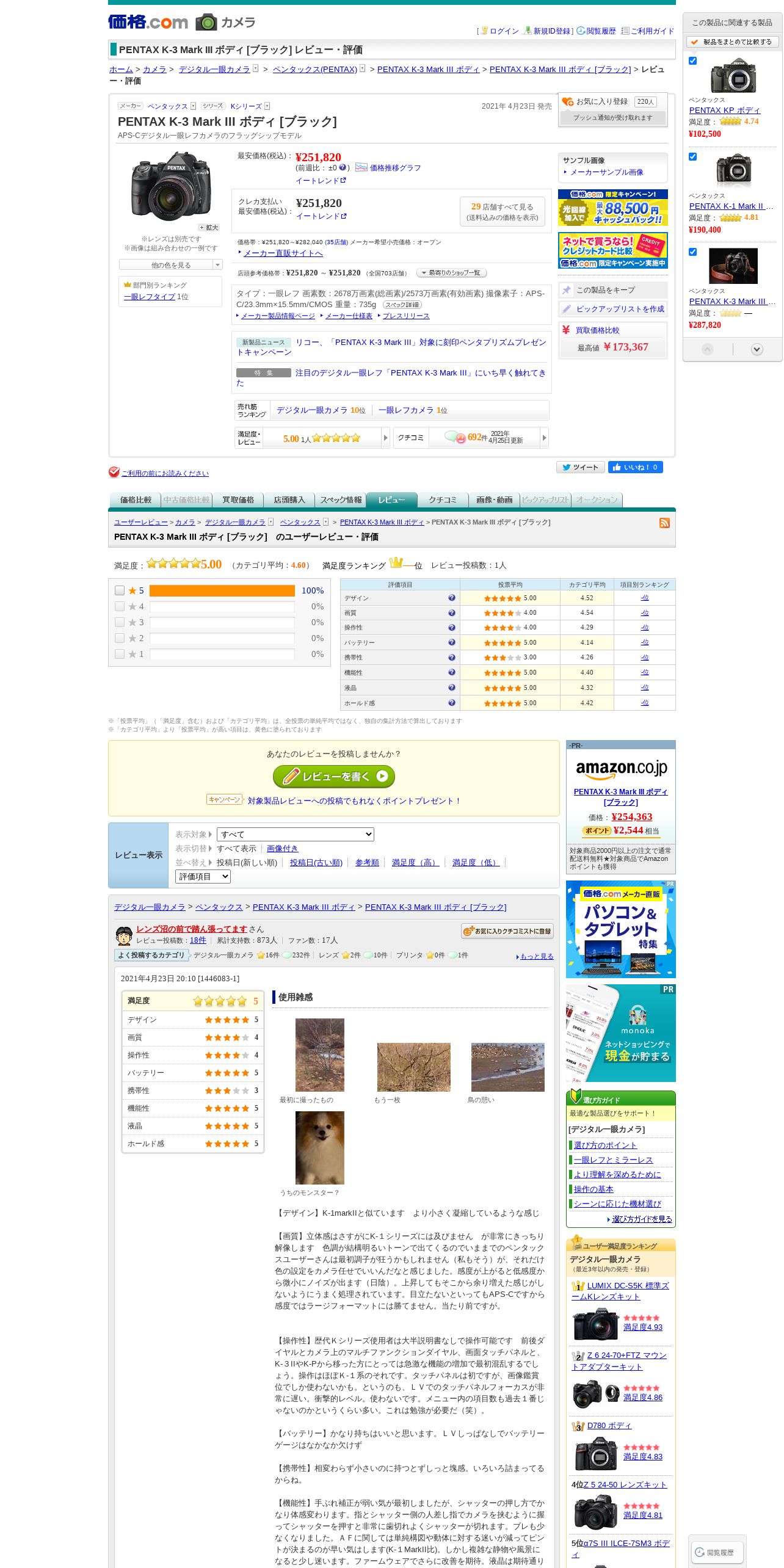Click the help icon beside バッテリー

452,642
